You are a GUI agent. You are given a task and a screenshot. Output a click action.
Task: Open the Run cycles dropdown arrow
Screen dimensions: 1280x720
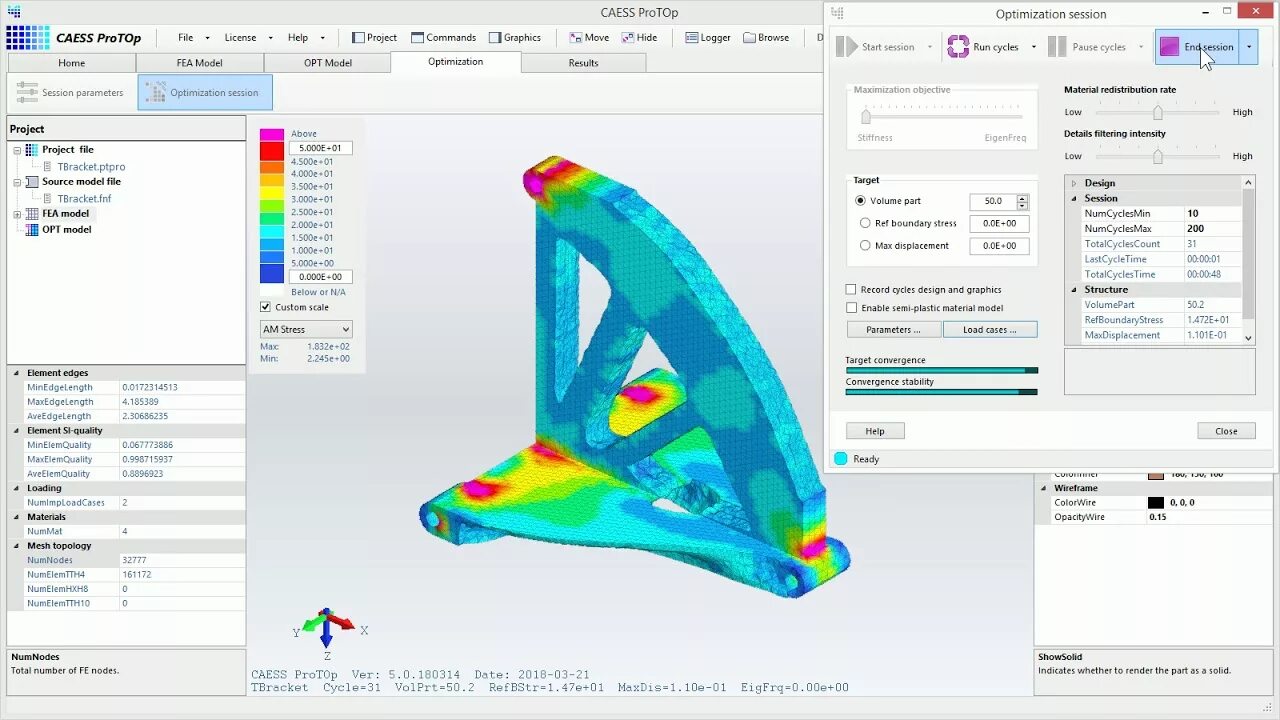[1034, 47]
